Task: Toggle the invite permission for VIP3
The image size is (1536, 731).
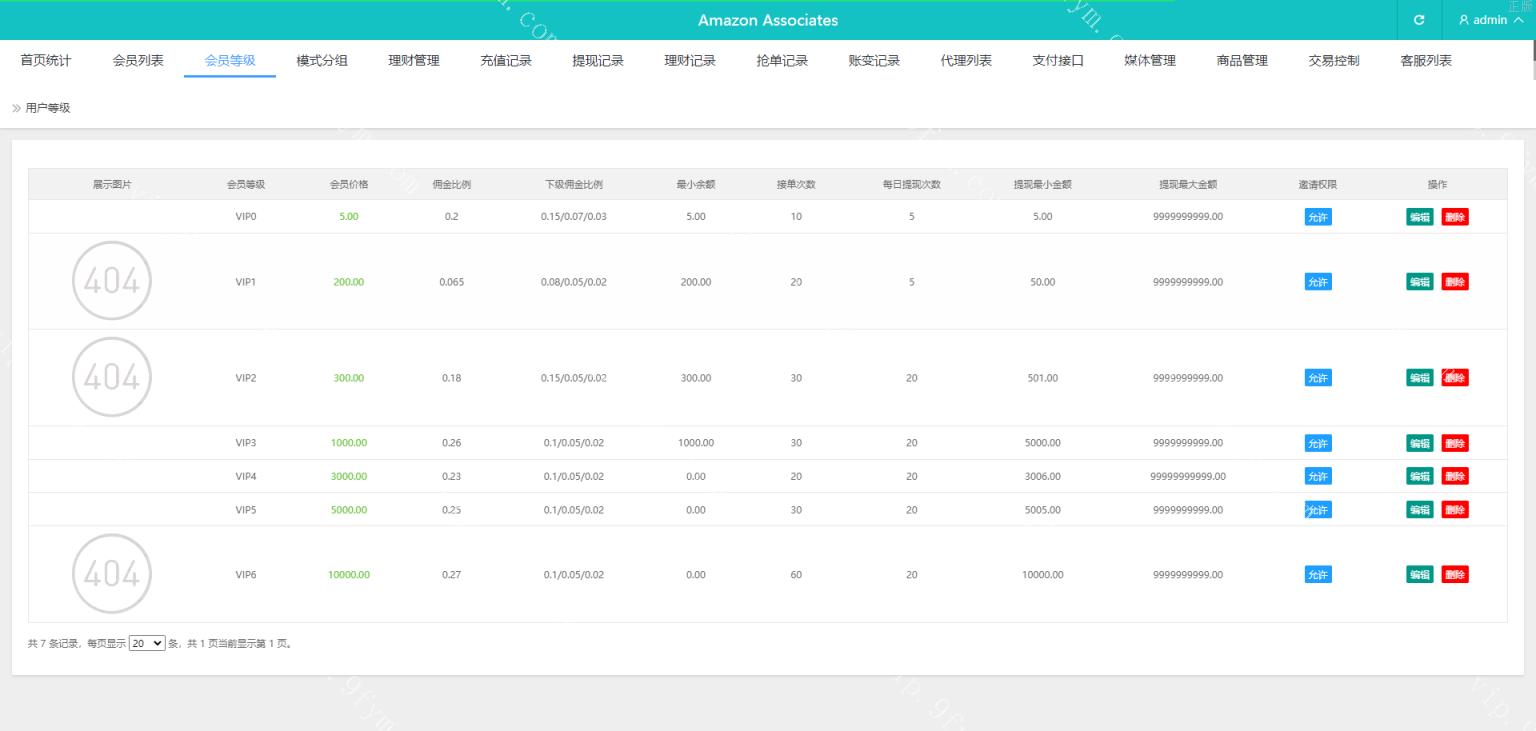Action: [1318, 443]
